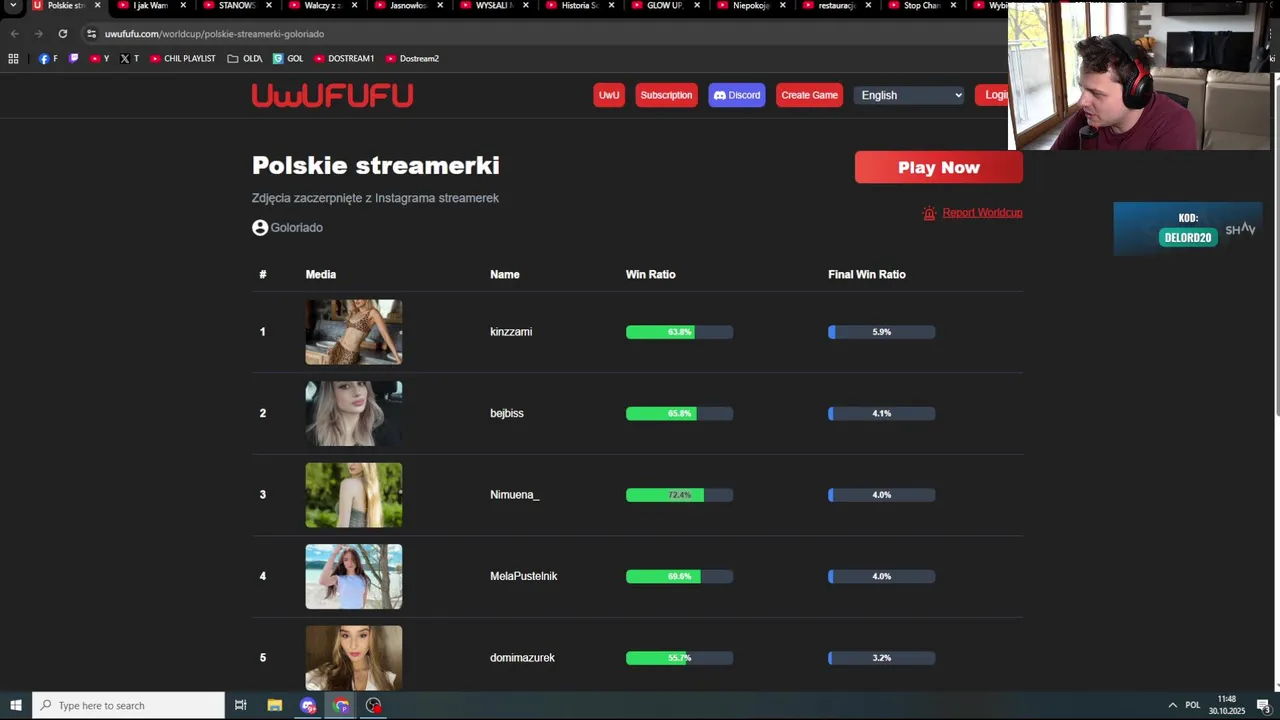
Task: Open Task View on the taskbar
Action: (x=241, y=705)
